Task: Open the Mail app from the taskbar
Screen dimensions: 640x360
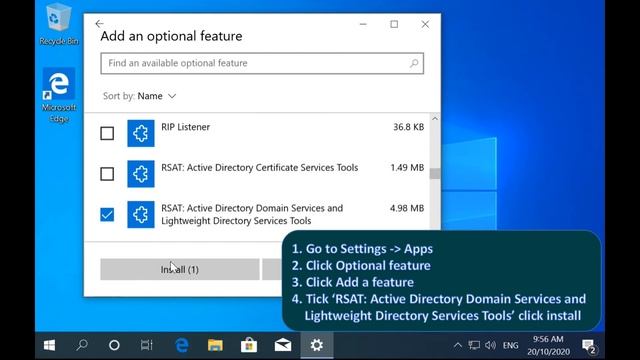Action: (x=283, y=345)
